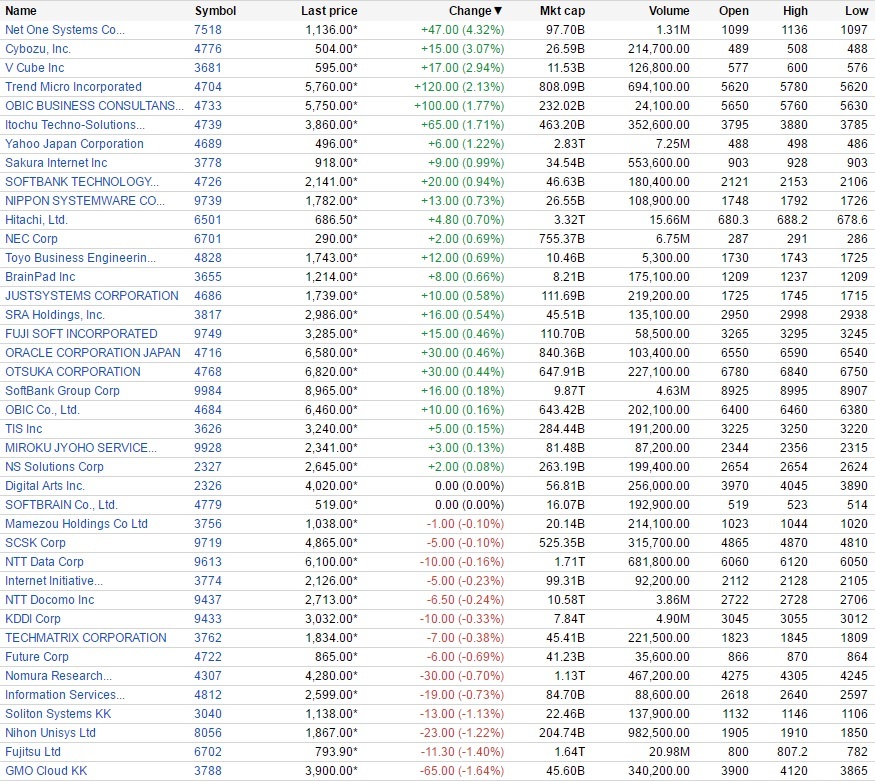Image resolution: width=875 pixels, height=781 pixels.
Task: Sort table by Volume header
Action: (669, 11)
